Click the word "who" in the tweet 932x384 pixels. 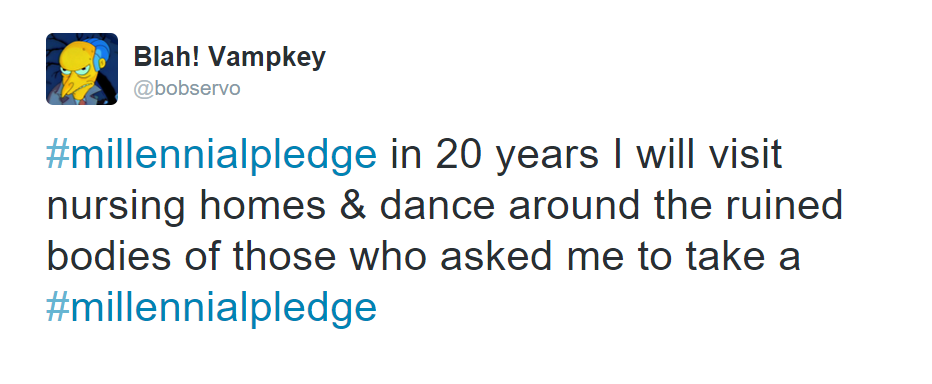[388, 256]
